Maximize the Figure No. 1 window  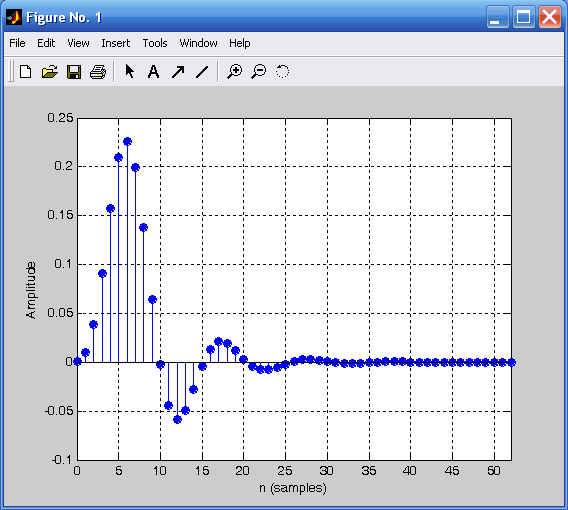click(523, 17)
